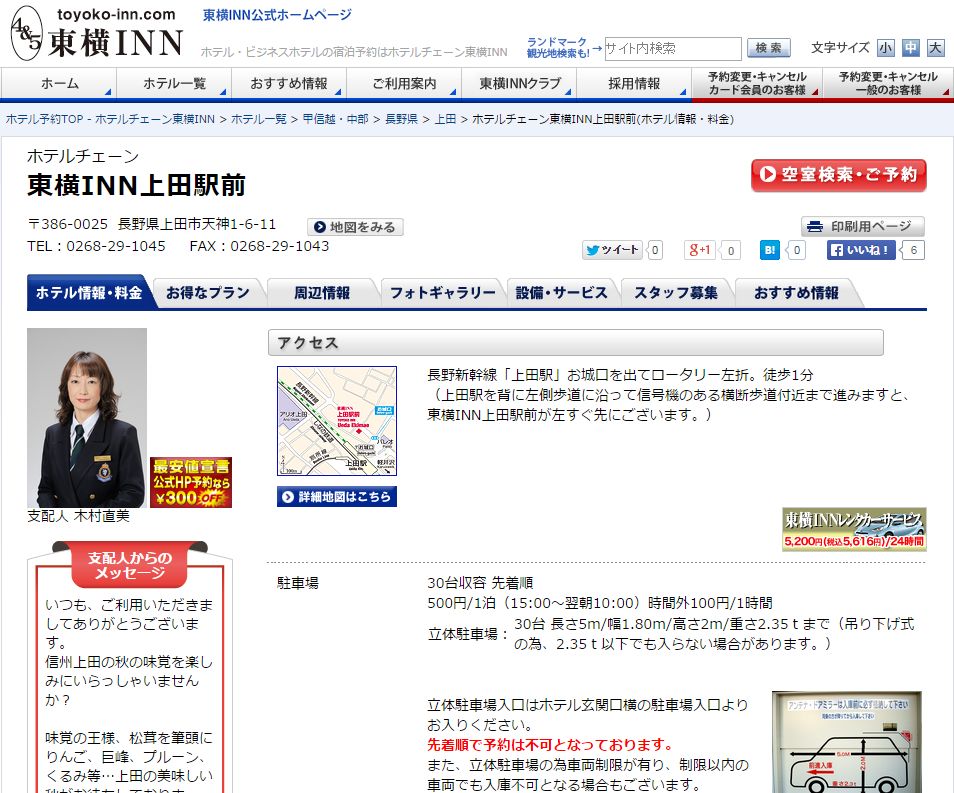Click the ホテル一覧 breadcrumb link

pyautogui.click(x=259, y=119)
